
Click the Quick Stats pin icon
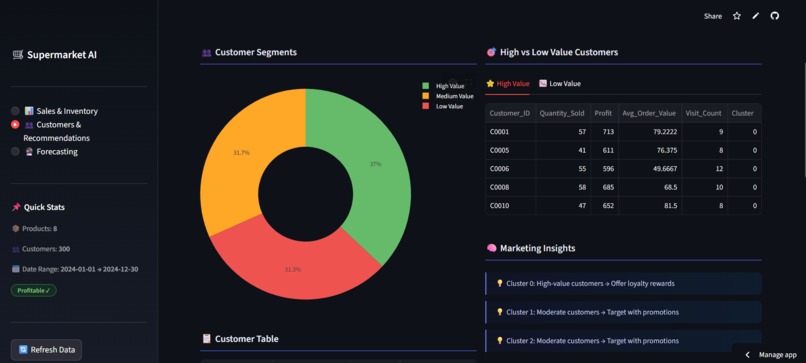tap(16, 207)
